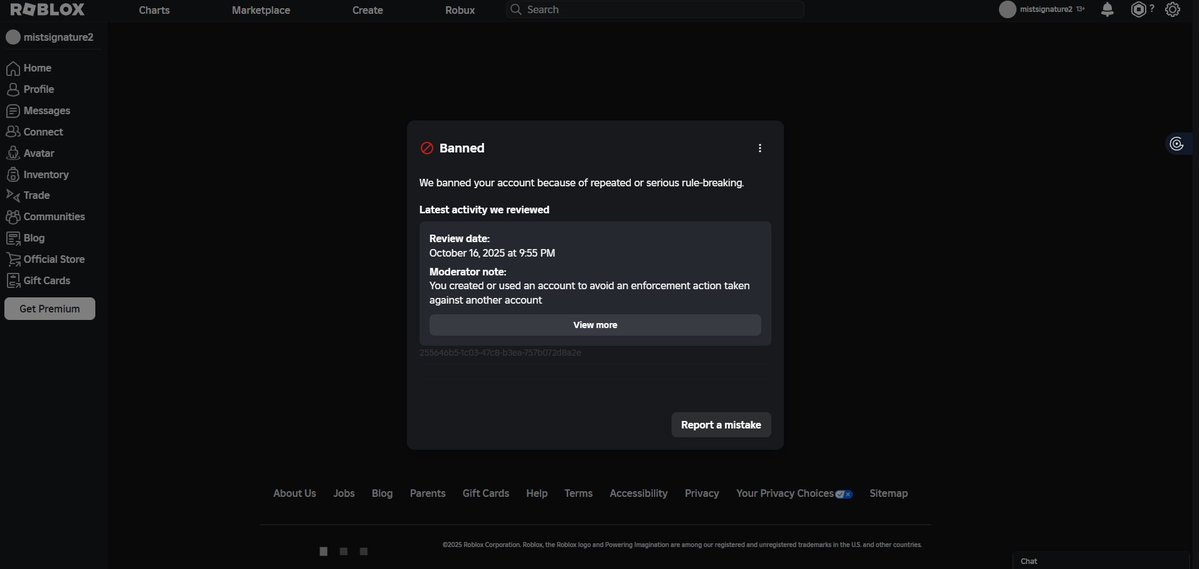Click 'October 16, 2025 at 9:55 PM'
Viewport: 1199px width, 569px height.
click(x=492, y=253)
